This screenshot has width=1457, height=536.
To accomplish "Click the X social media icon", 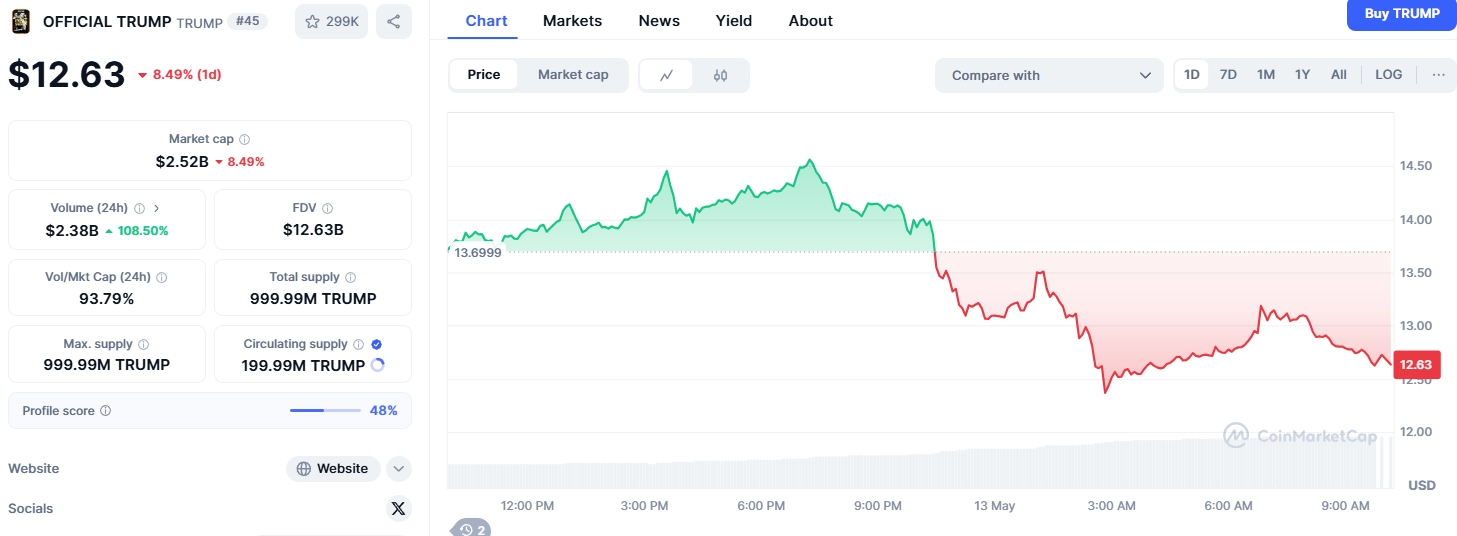I will tap(399, 509).
